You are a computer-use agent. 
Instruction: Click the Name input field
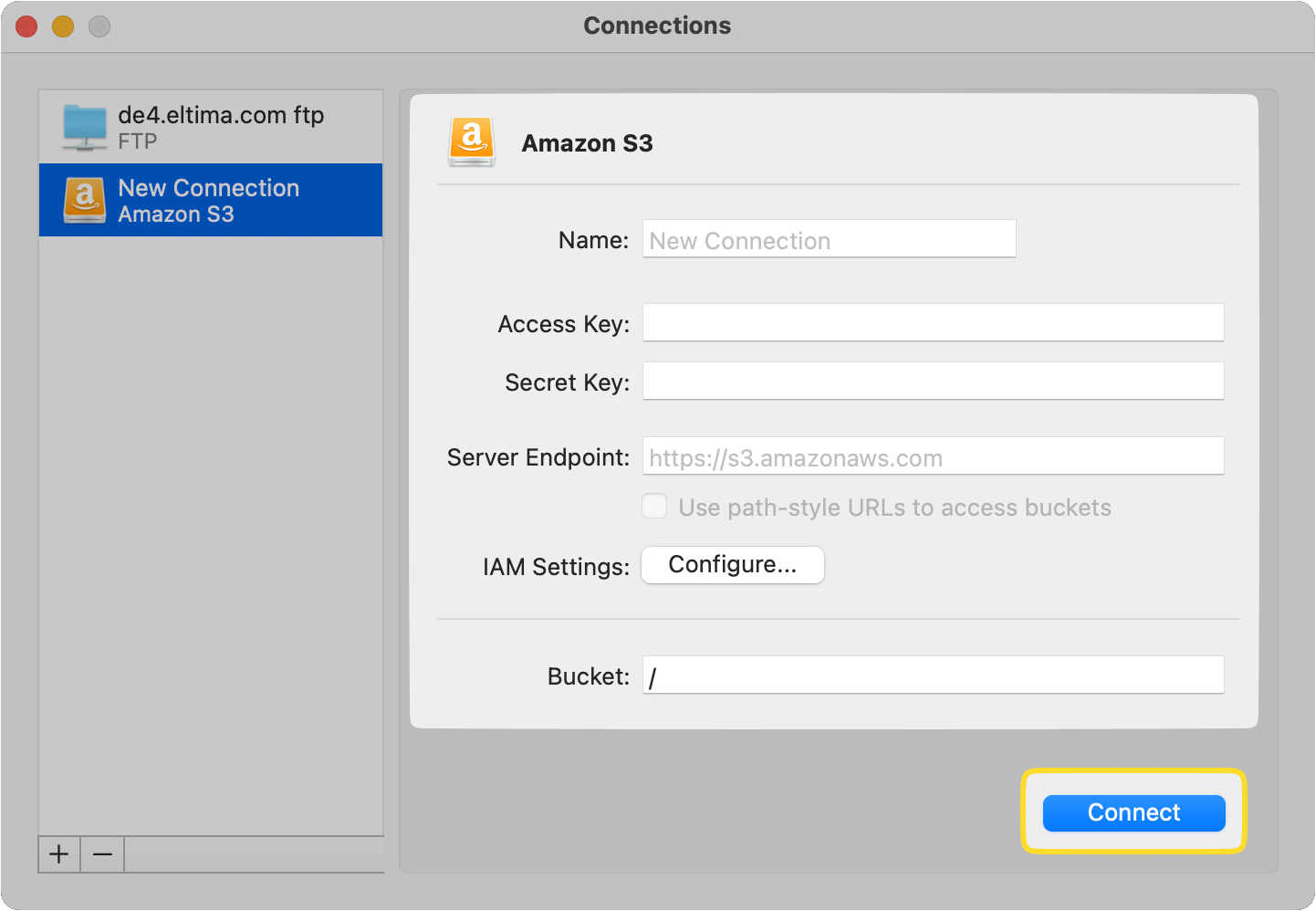point(828,239)
